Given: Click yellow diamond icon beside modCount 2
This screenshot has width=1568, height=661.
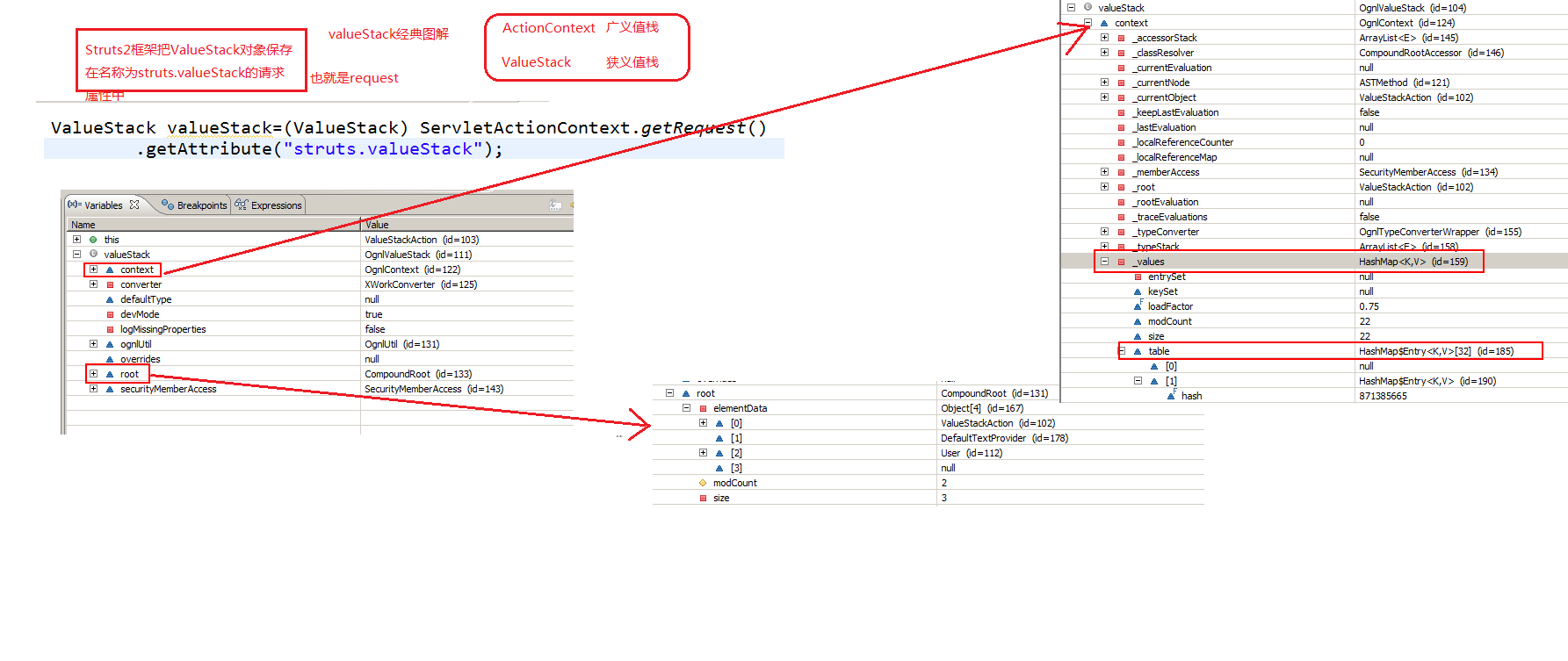Looking at the screenshot, I should pyautogui.click(x=703, y=483).
